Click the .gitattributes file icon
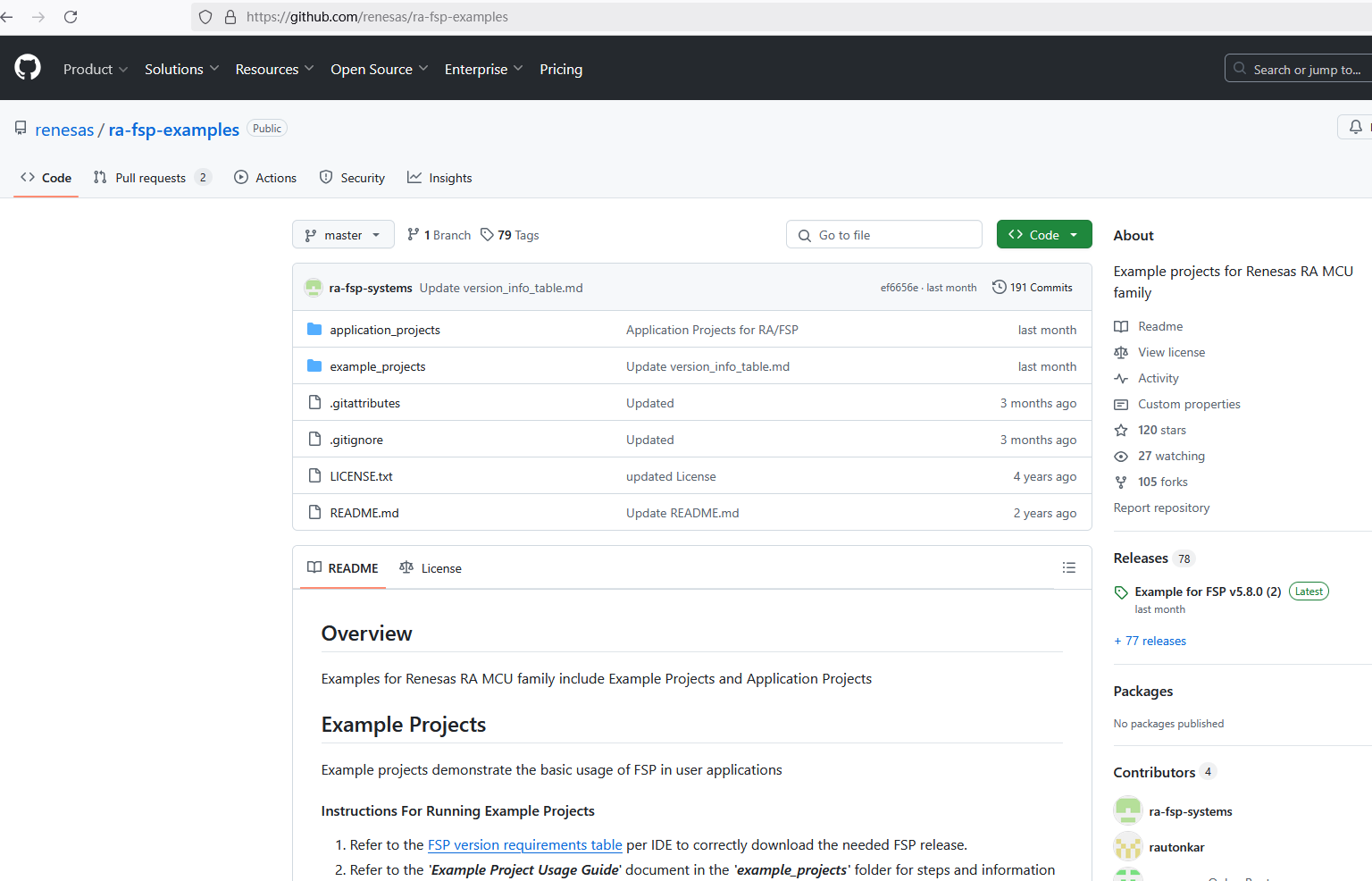This screenshot has height=881, width=1372. click(x=314, y=403)
